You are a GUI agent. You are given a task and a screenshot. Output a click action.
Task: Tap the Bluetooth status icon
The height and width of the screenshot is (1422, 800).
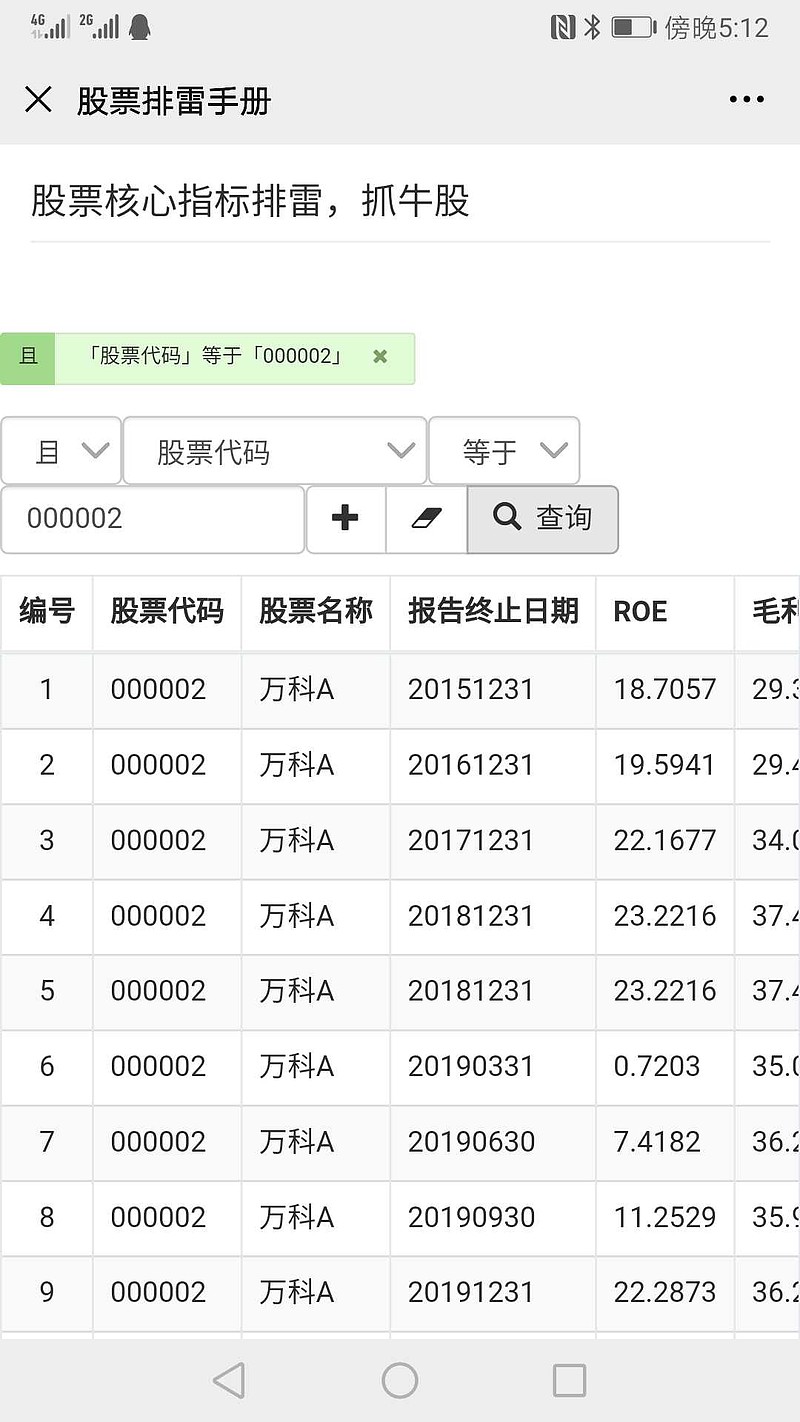point(592,27)
